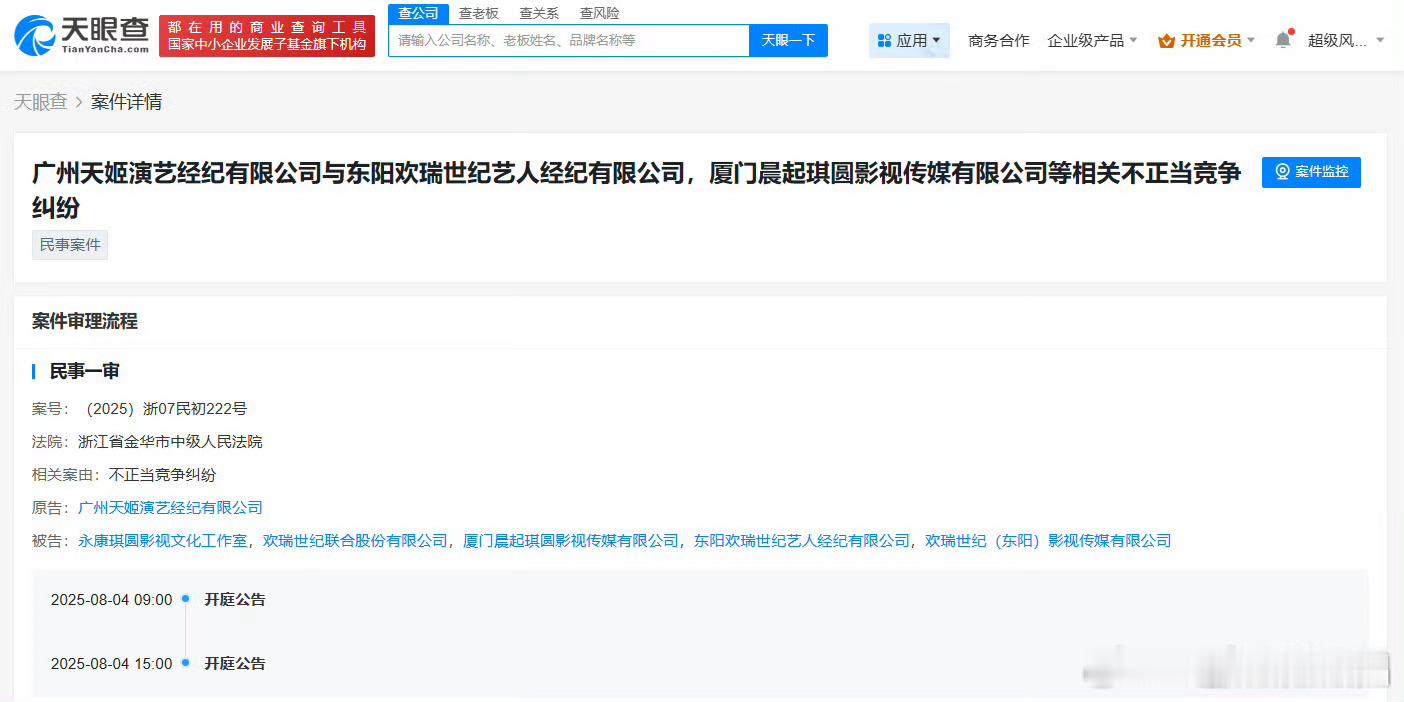
Task: Open 商务合作 link
Action: click(999, 41)
